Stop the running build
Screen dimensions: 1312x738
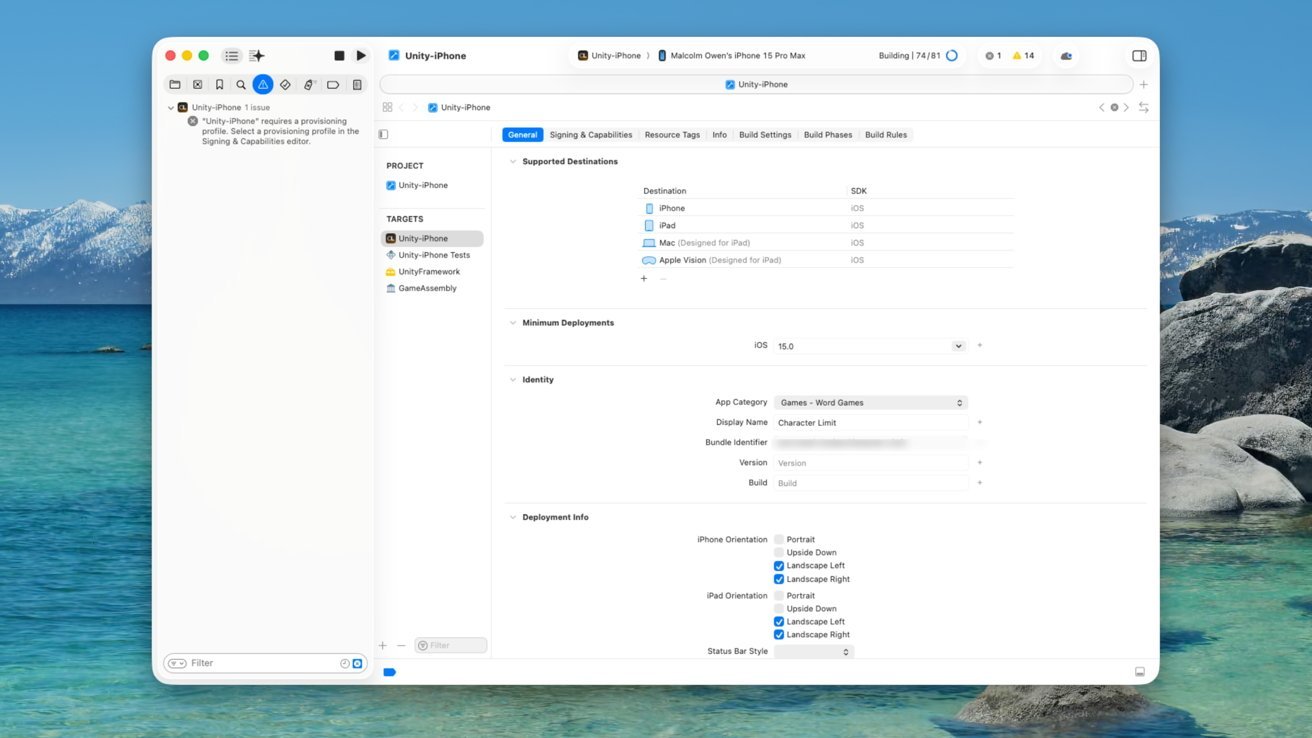[x=339, y=56]
